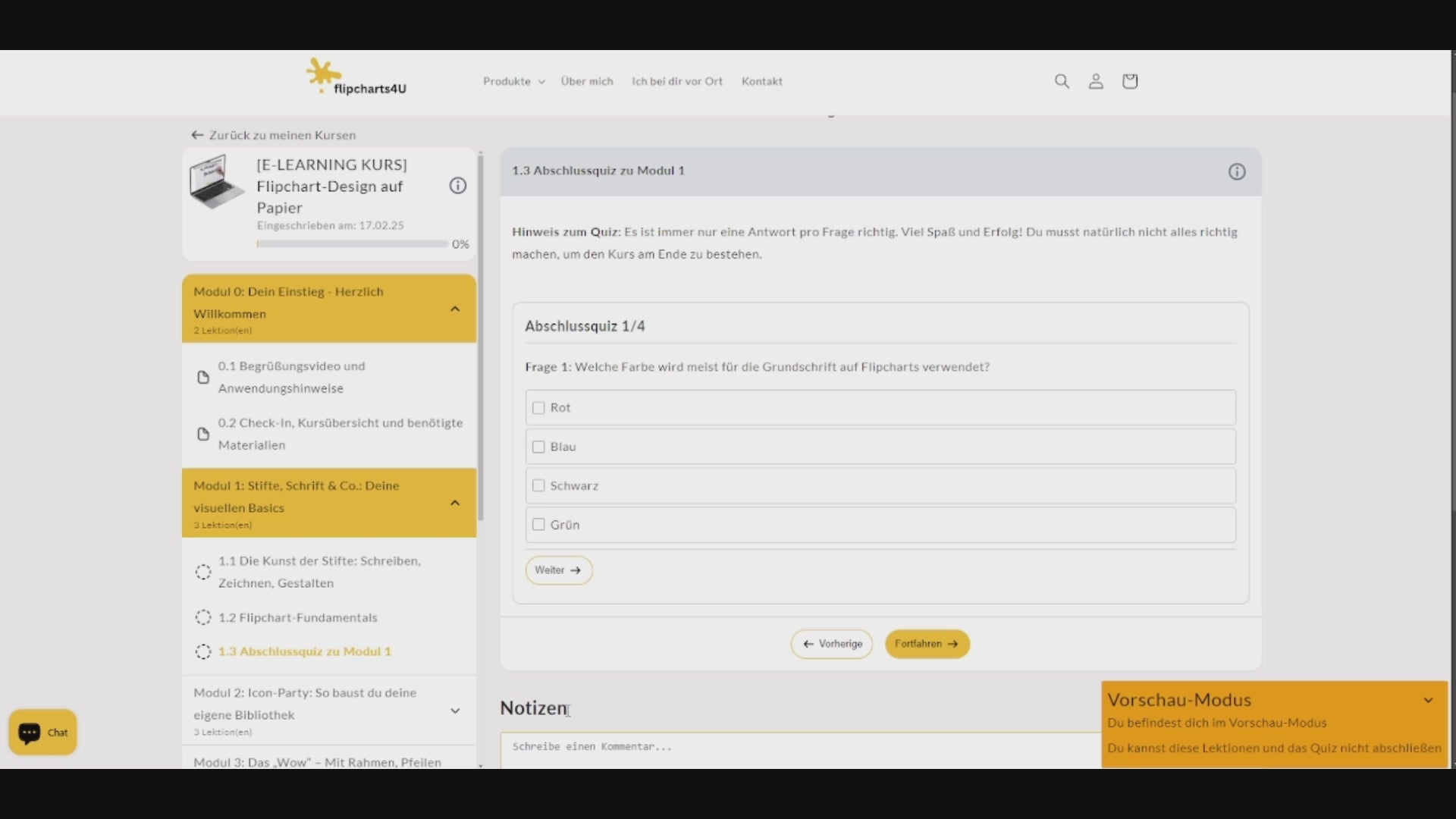Open the shopping cart icon

1130,81
